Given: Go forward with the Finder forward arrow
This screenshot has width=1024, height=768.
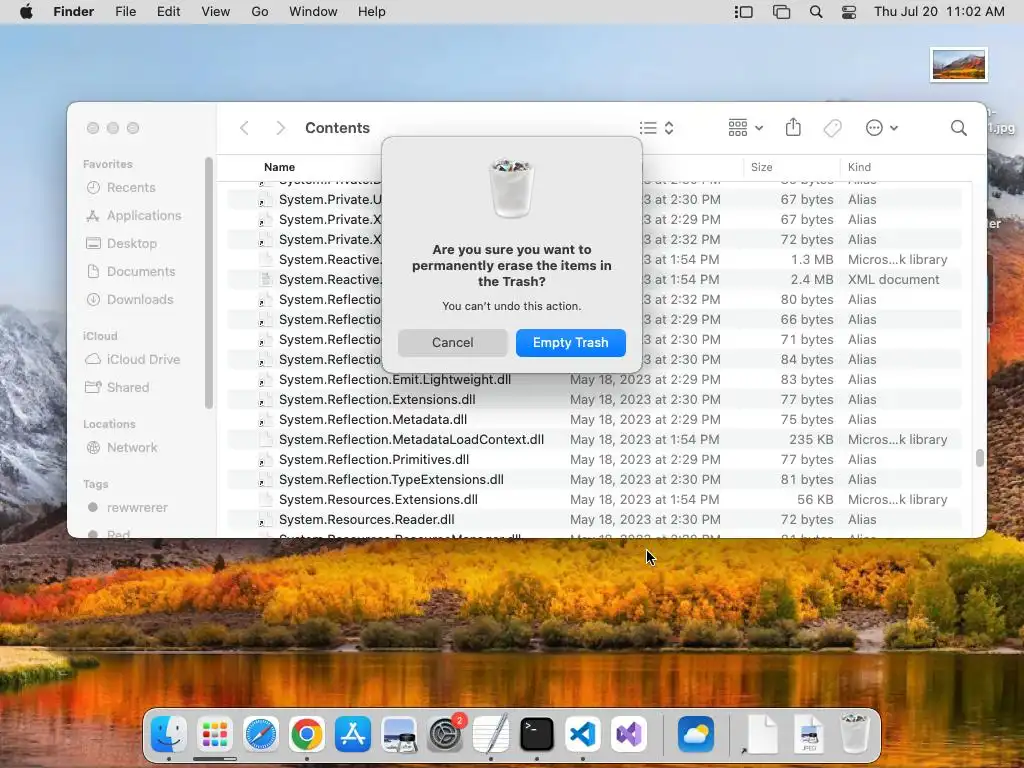Looking at the screenshot, I should pos(280,128).
